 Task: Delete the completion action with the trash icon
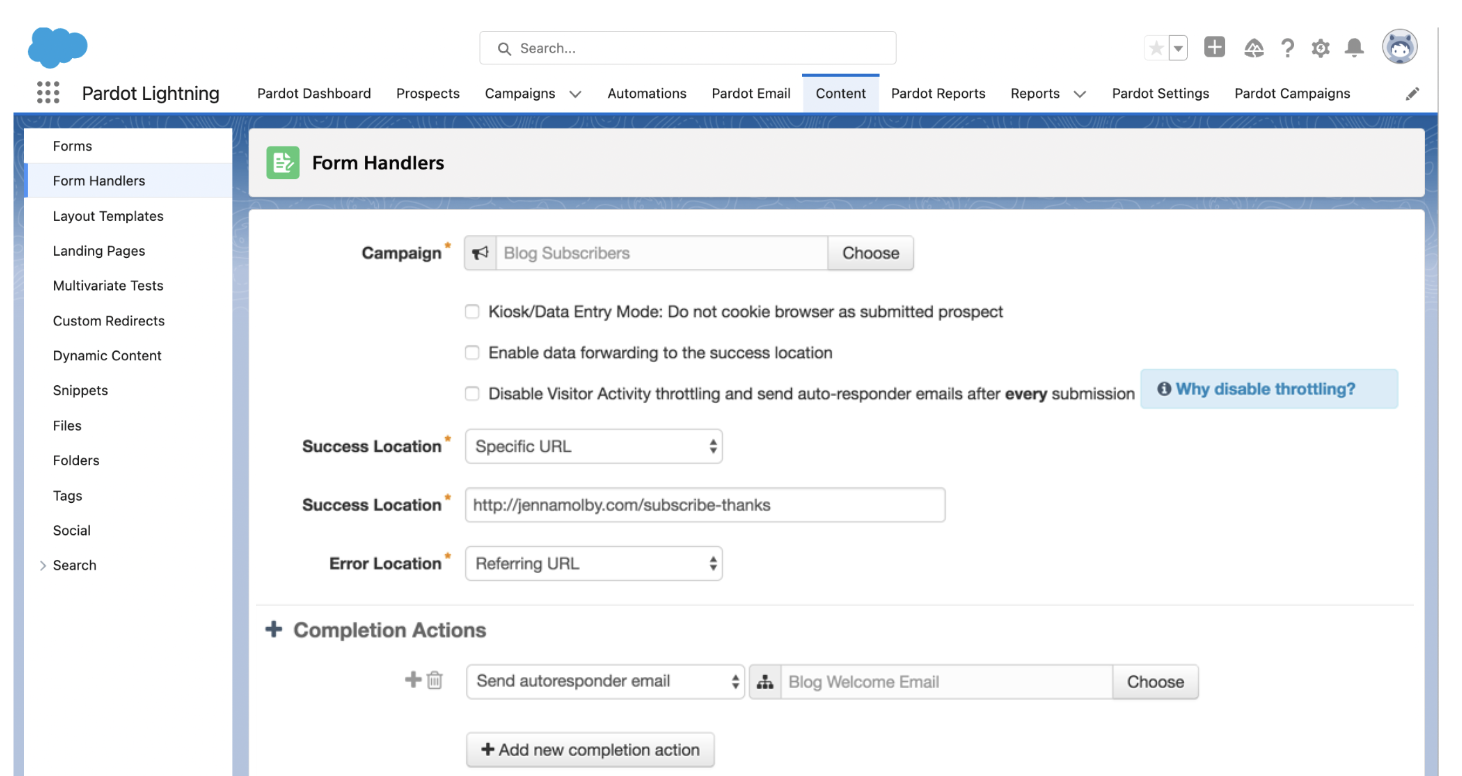[435, 681]
